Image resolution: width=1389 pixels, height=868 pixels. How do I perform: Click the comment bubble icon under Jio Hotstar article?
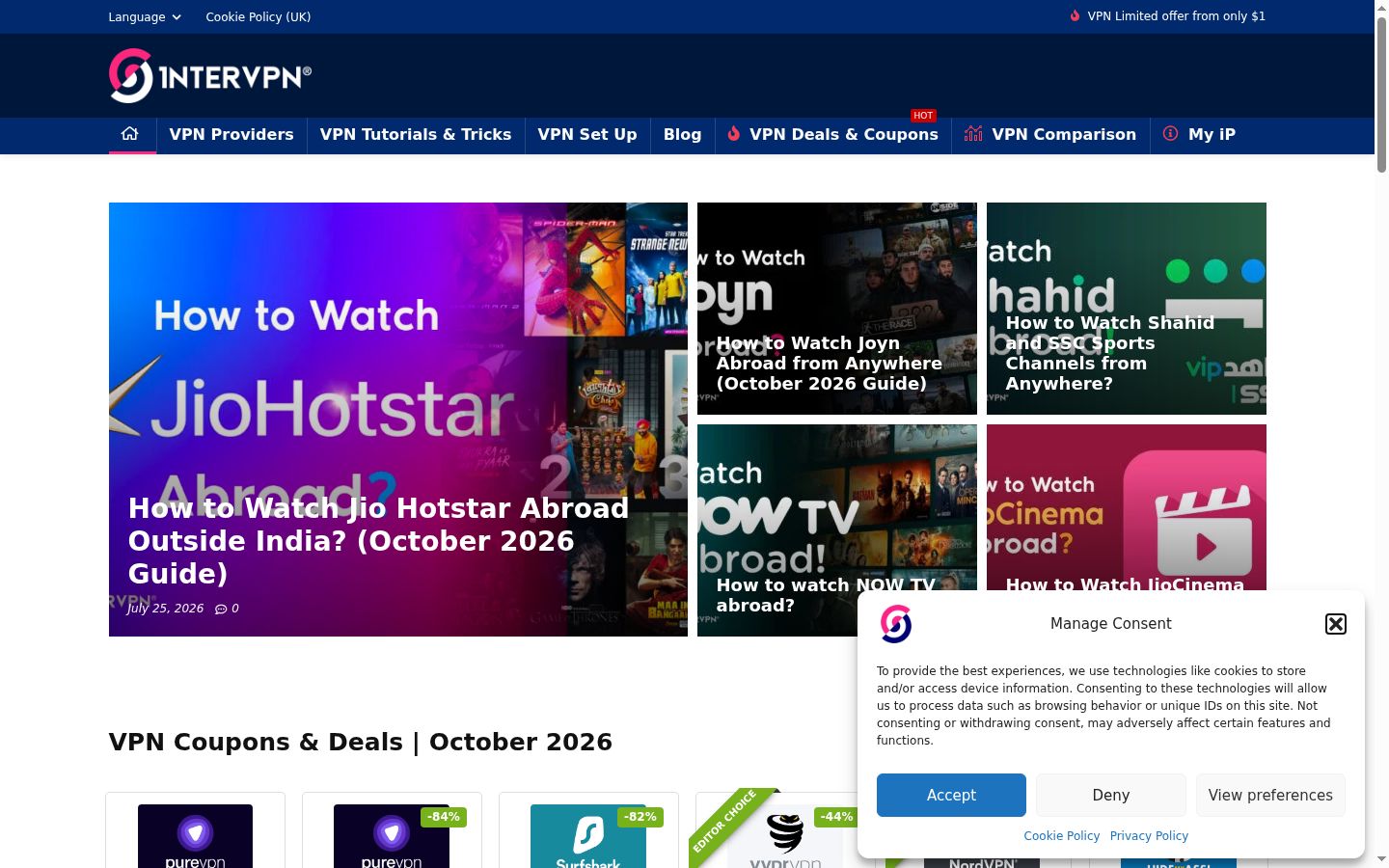(x=221, y=609)
